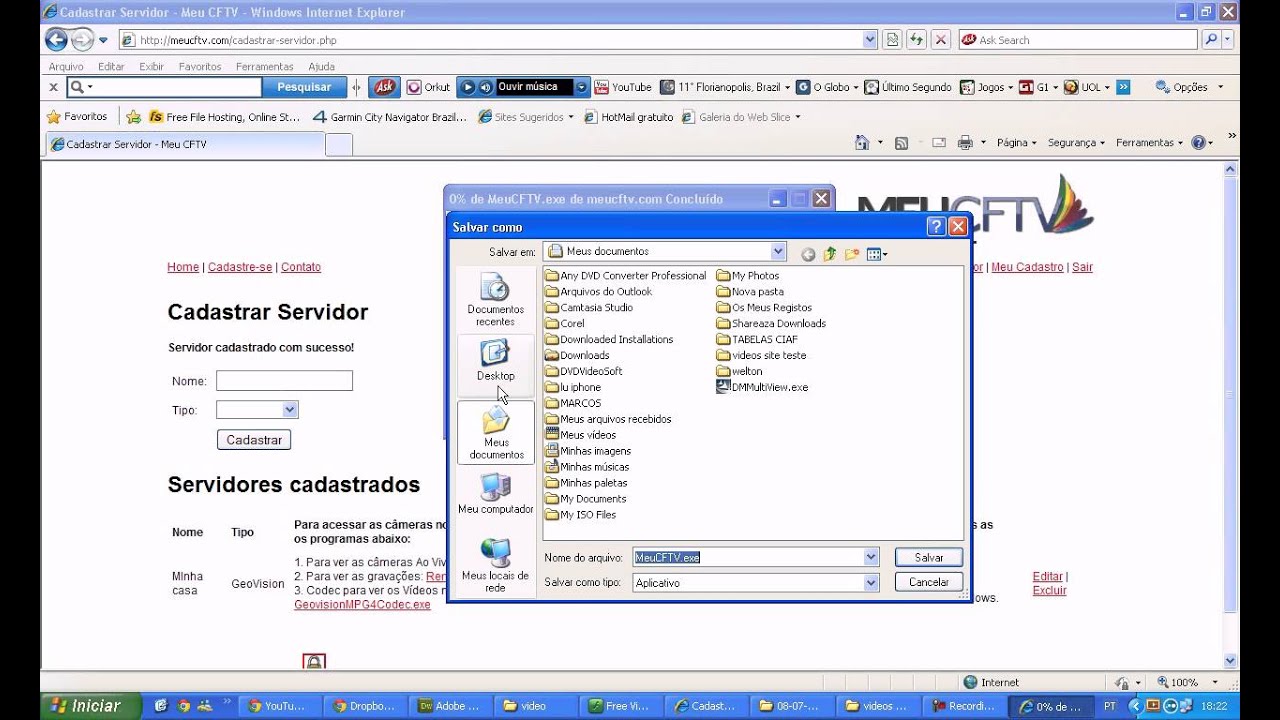Follow the Cadastre-se link
Viewport: 1280px width, 720px height.
(240, 267)
